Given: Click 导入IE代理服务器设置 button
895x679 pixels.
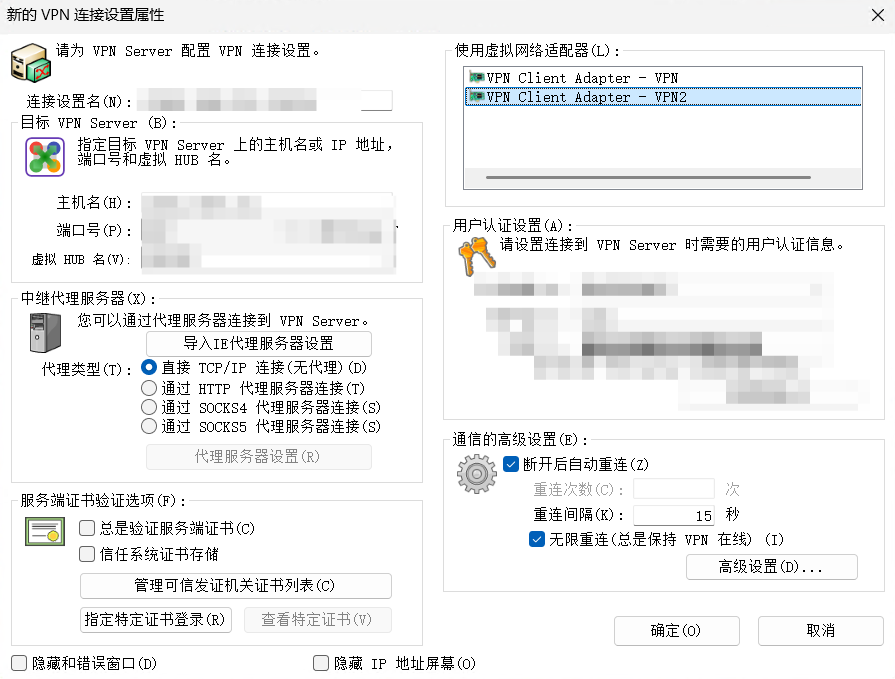Looking at the screenshot, I should 257,343.
